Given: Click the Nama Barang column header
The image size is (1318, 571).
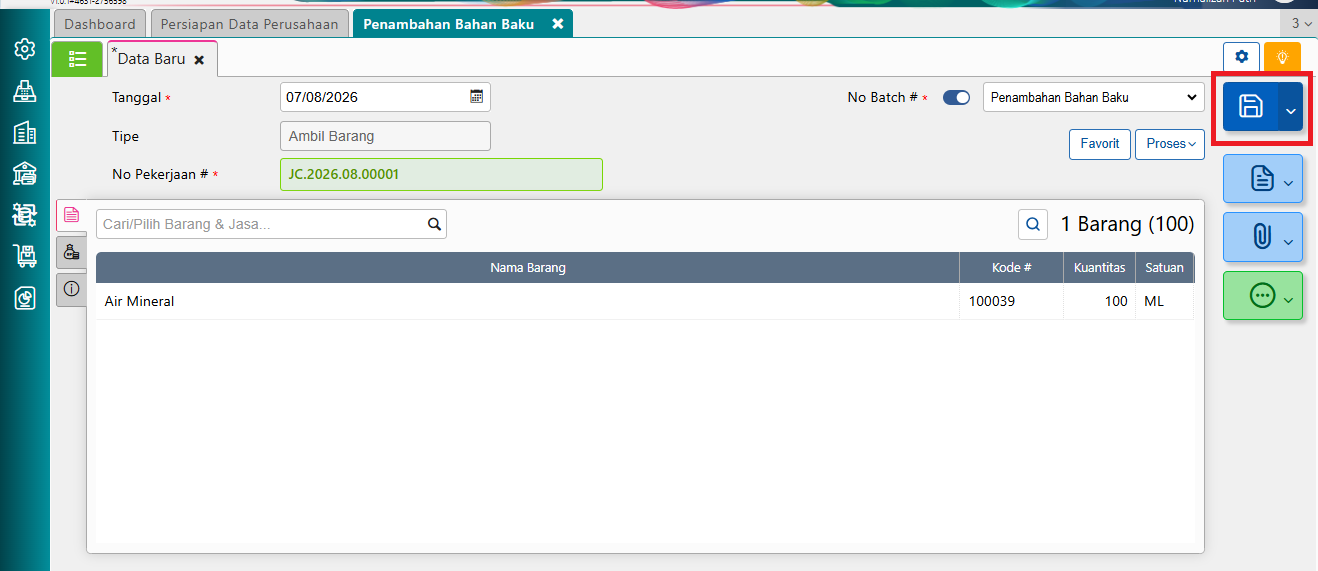Looking at the screenshot, I should click(528, 268).
